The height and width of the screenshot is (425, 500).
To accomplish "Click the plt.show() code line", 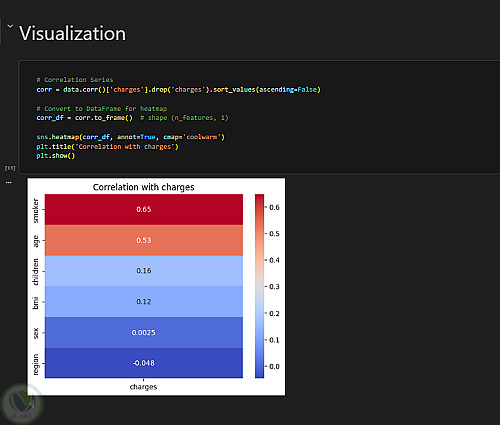I will point(56,156).
